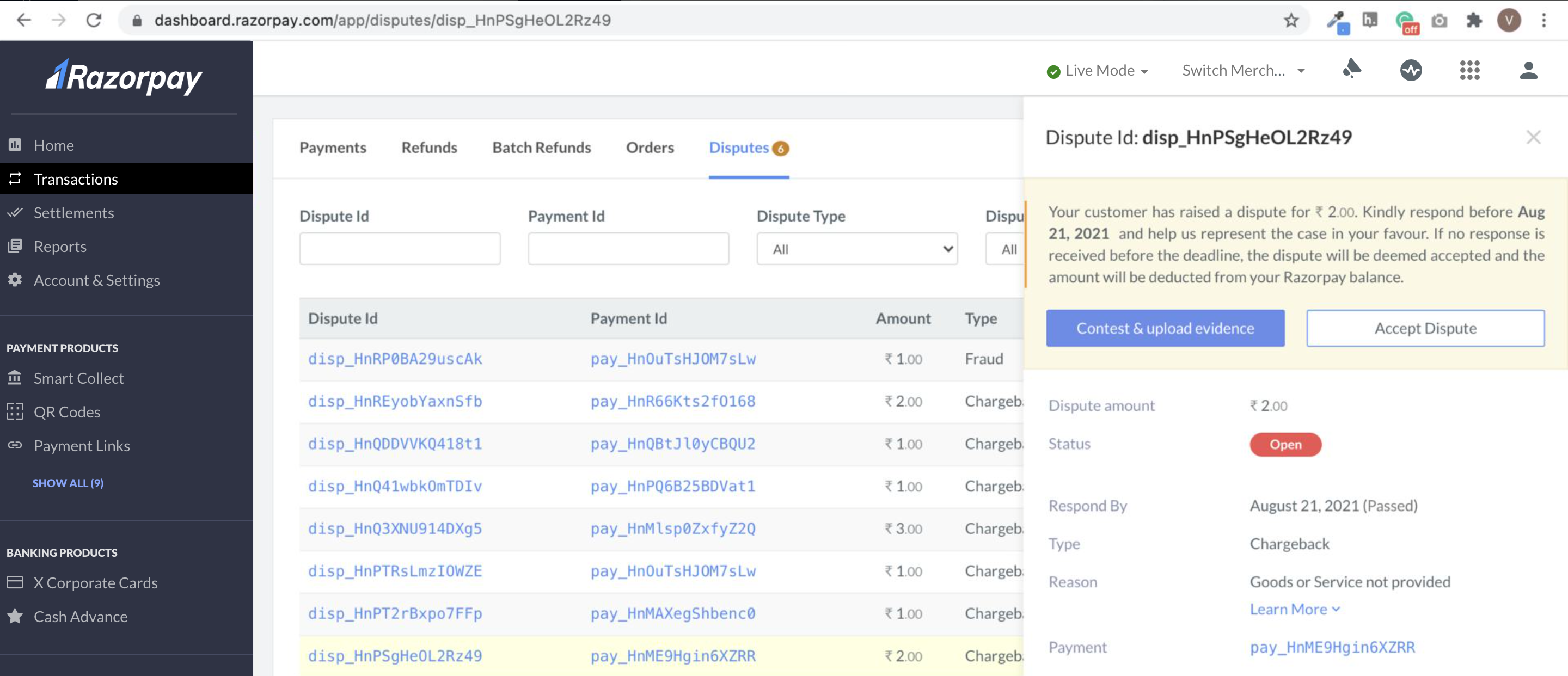The width and height of the screenshot is (1568, 676).
Task: Switch to the Batch Refunds tab
Action: click(541, 148)
